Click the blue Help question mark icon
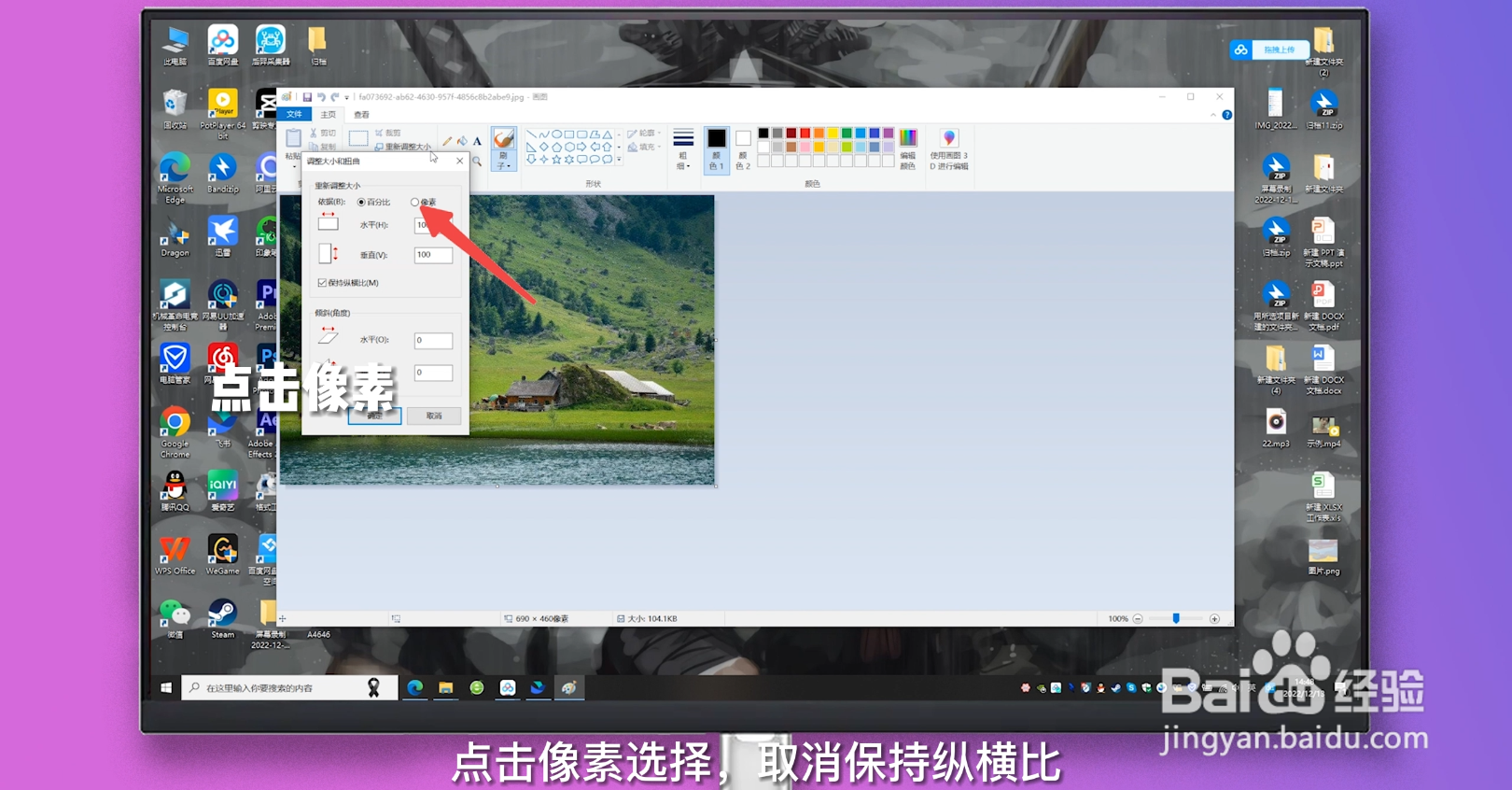This screenshot has width=1512, height=790. 1227,115
